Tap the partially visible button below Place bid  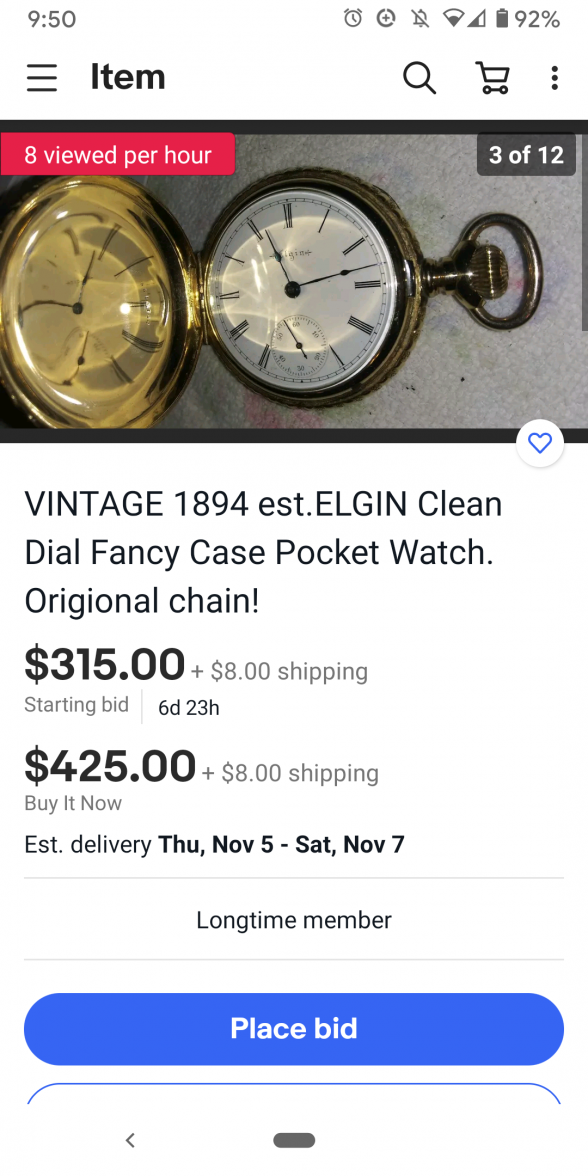[x=294, y=1094]
